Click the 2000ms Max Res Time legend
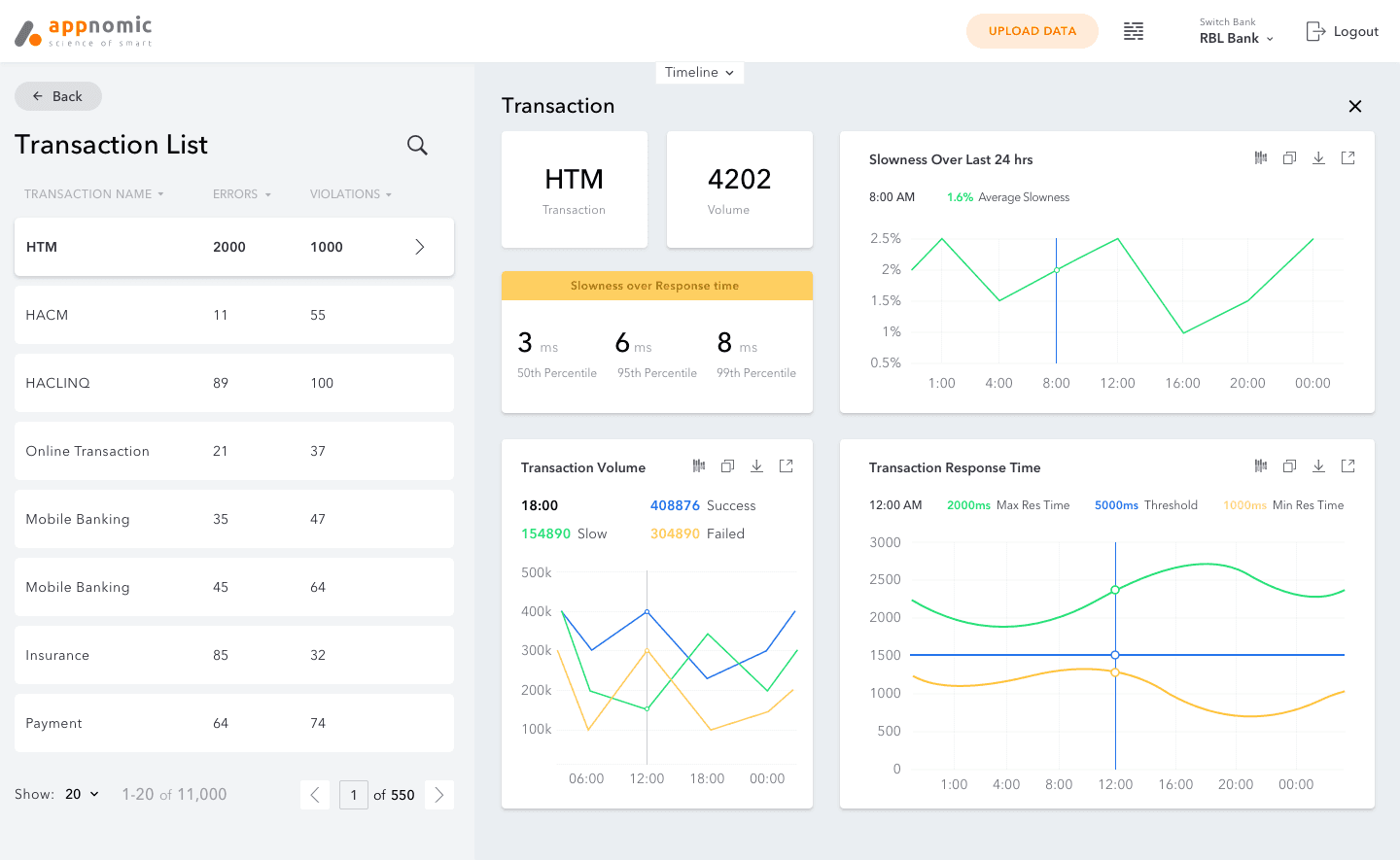The image size is (1400, 860). [1008, 505]
